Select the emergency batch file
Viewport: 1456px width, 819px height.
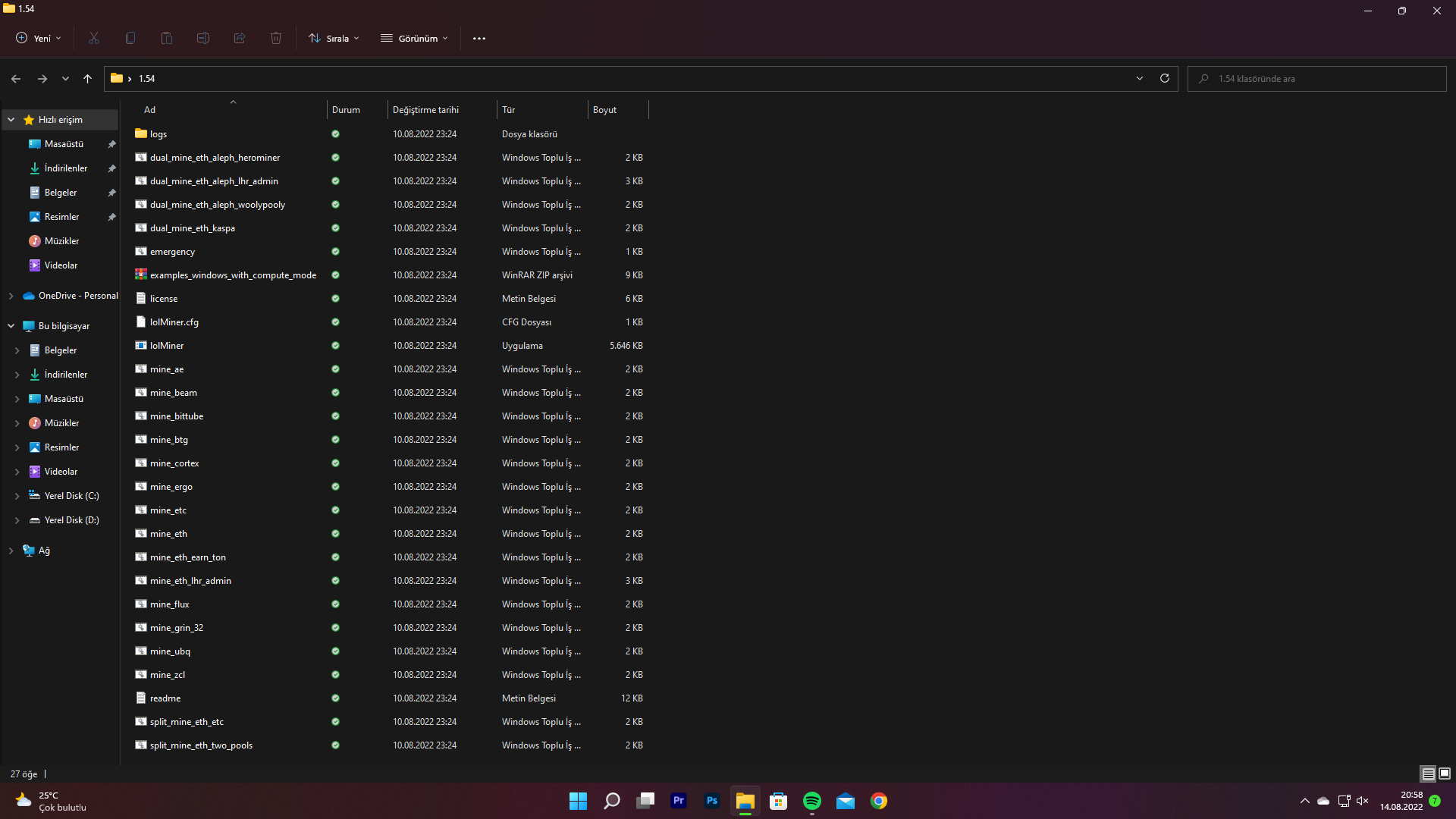(x=391, y=252)
